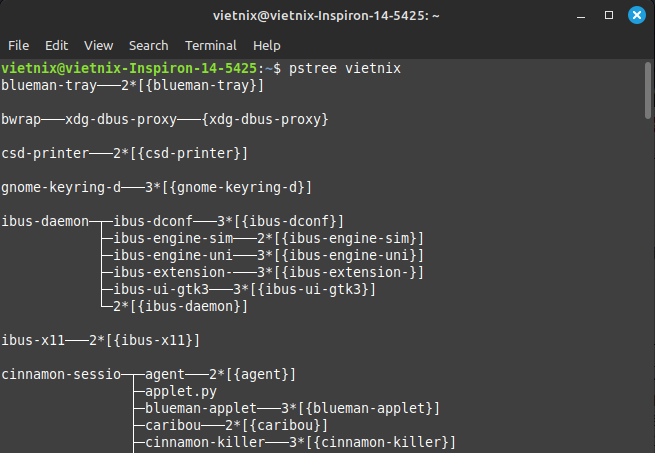
Task: Click '3*[{ibus-engine-uni}]' thread entry
Action: point(340,255)
